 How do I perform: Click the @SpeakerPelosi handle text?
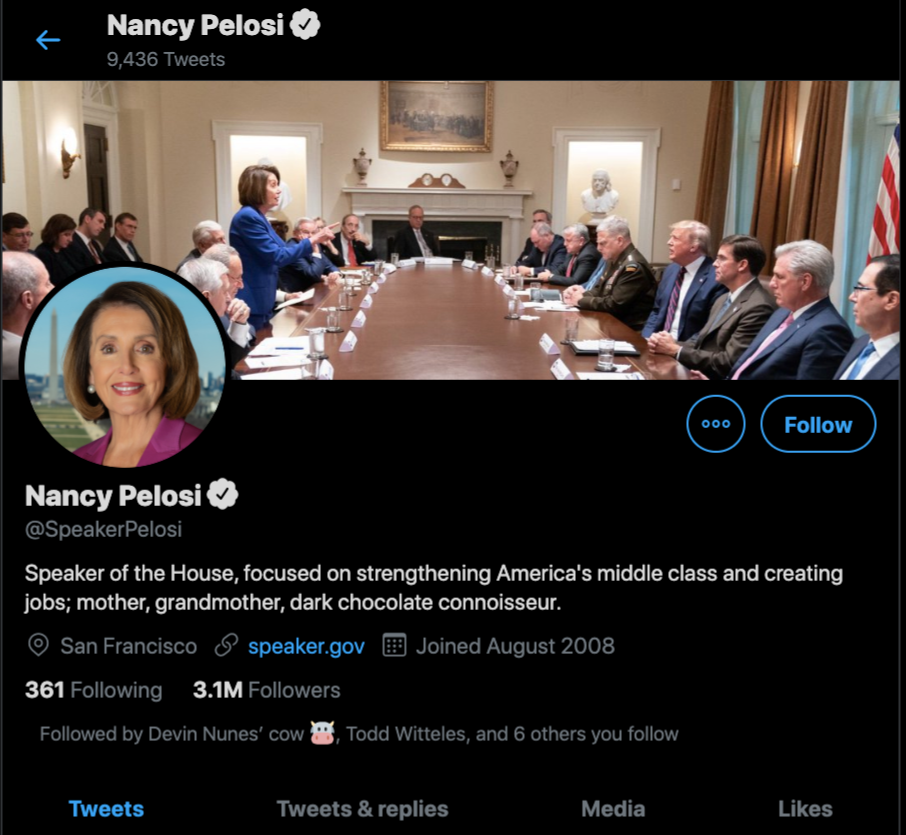pyautogui.click(x=103, y=530)
